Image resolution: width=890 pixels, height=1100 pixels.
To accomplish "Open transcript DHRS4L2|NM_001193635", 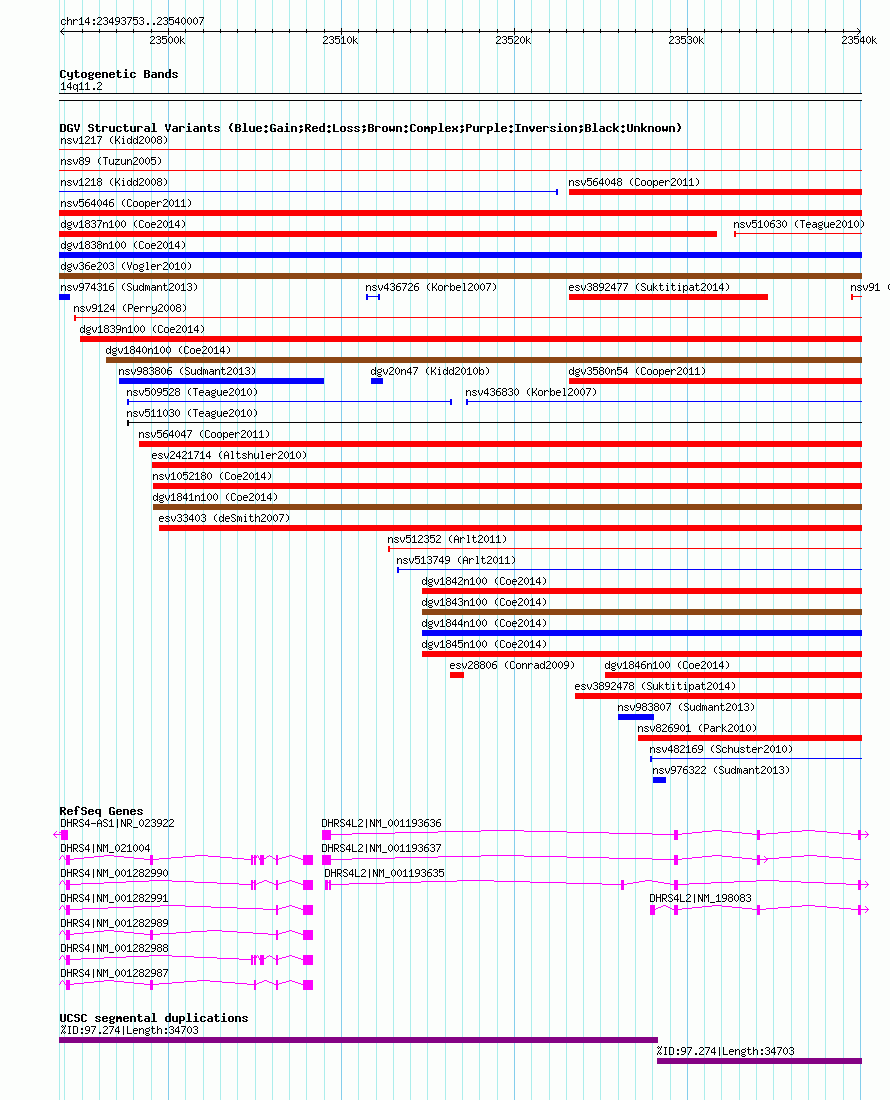I will coord(384,874).
